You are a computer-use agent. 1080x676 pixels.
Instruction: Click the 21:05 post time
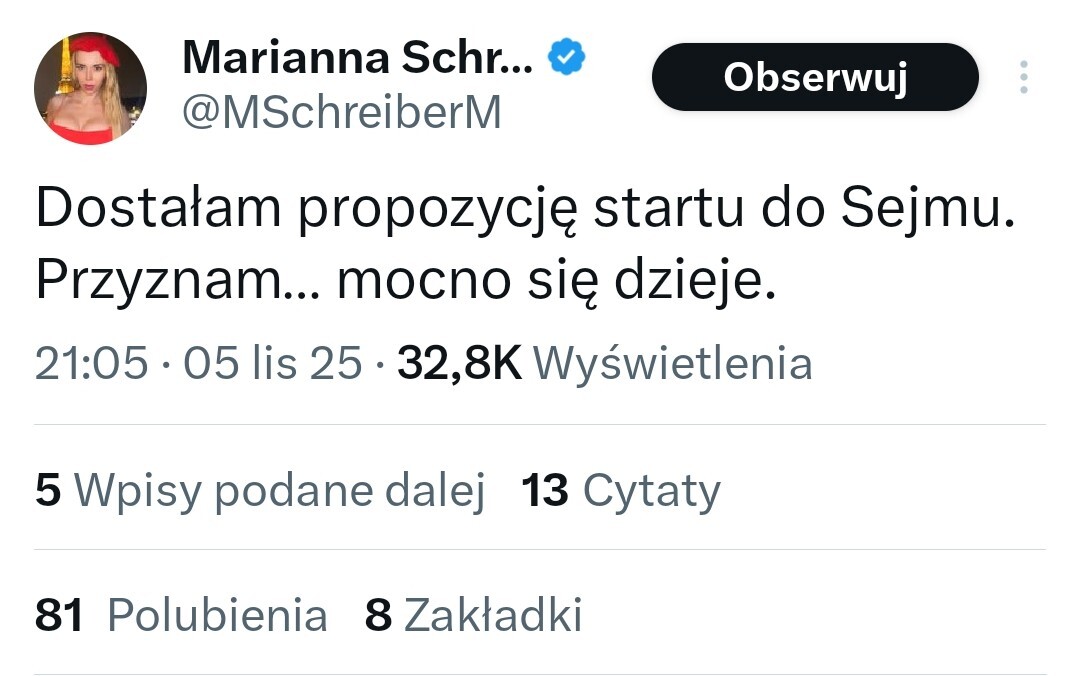pyautogui.click(x=92, y=364)
